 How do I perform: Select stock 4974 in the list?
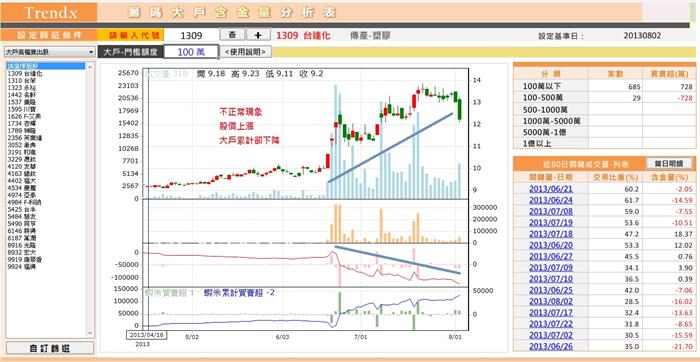[22, 195]
